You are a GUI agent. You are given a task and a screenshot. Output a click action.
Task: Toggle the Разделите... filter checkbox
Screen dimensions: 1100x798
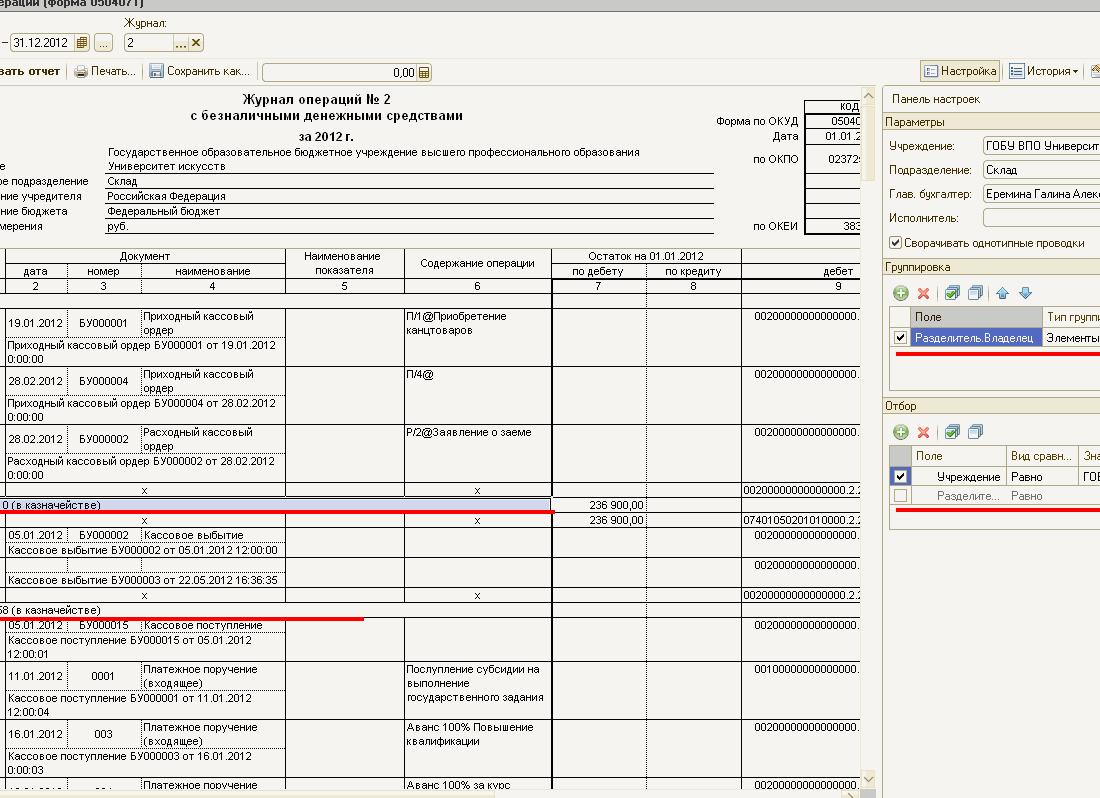coord(900,496)
